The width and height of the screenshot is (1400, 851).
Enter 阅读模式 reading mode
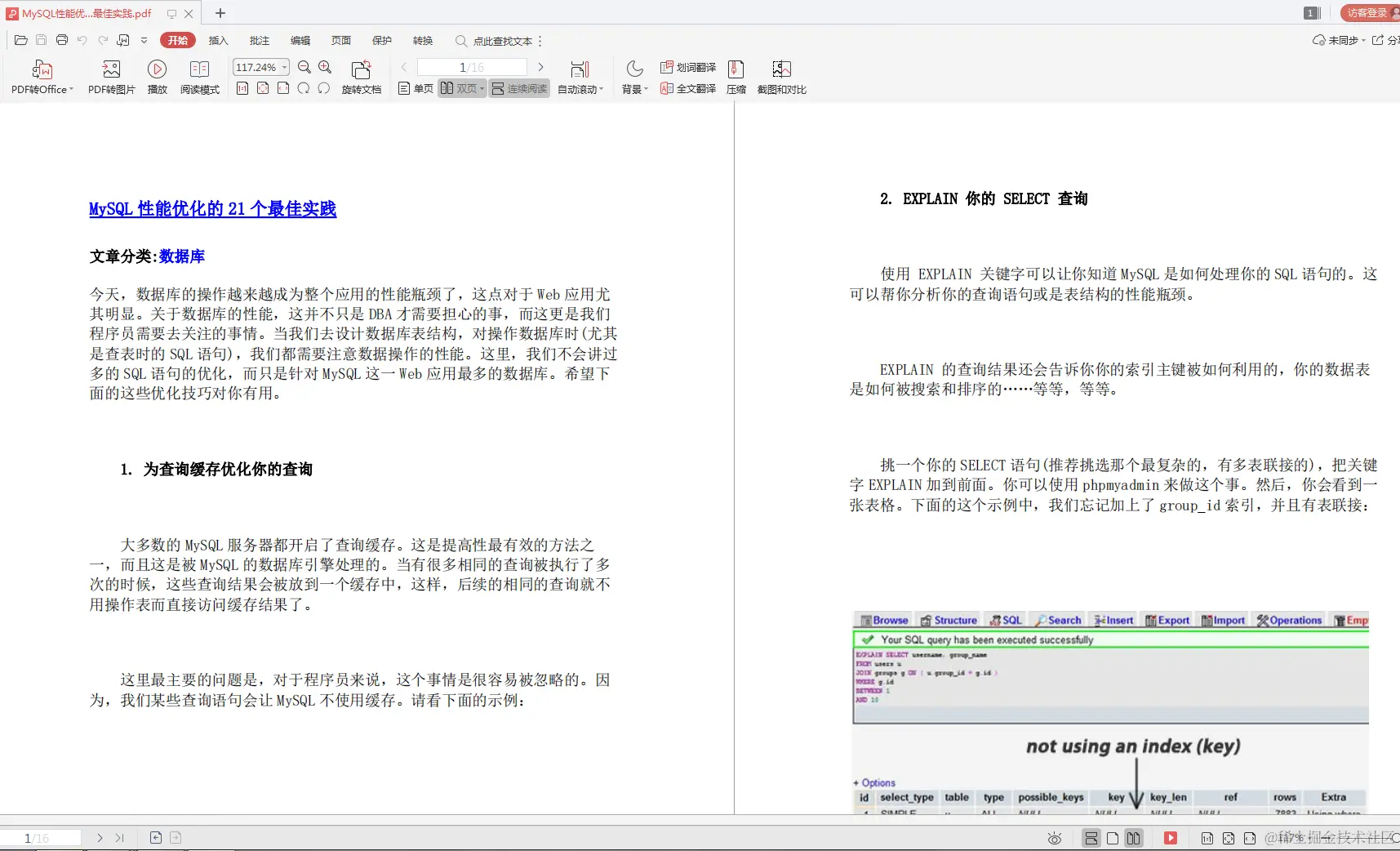(198, 76)
